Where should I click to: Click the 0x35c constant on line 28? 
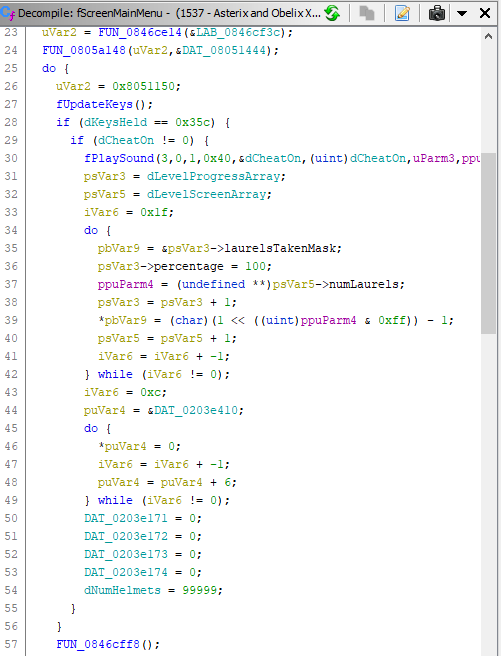[x=192, y=122]
